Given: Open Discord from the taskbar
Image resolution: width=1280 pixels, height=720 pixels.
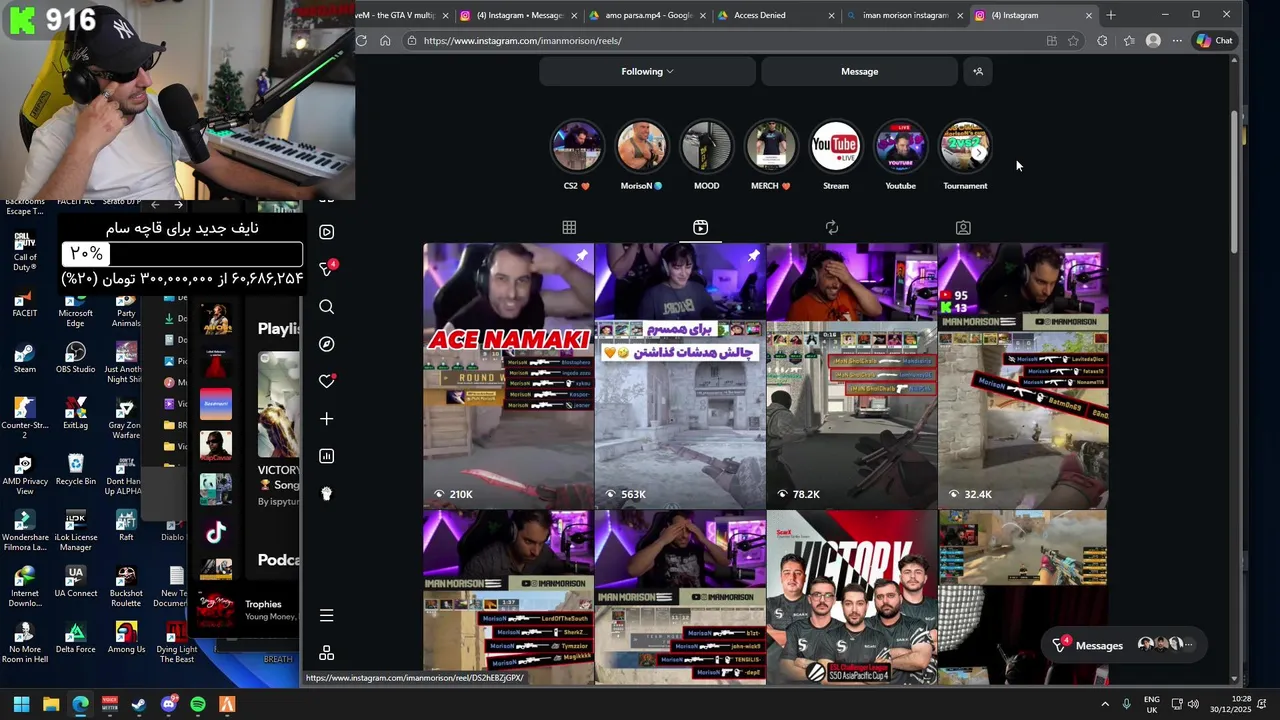Looking at the screenshot, I should point(169,704).
